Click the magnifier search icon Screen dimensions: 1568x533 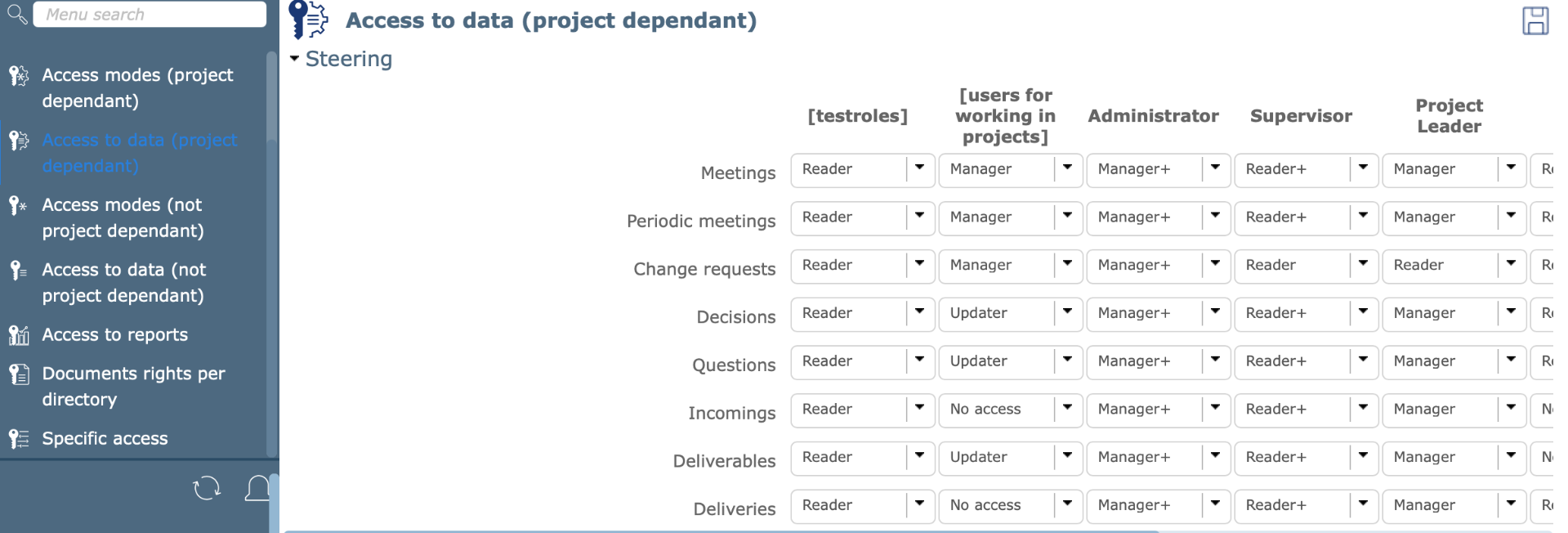point(16,14)
